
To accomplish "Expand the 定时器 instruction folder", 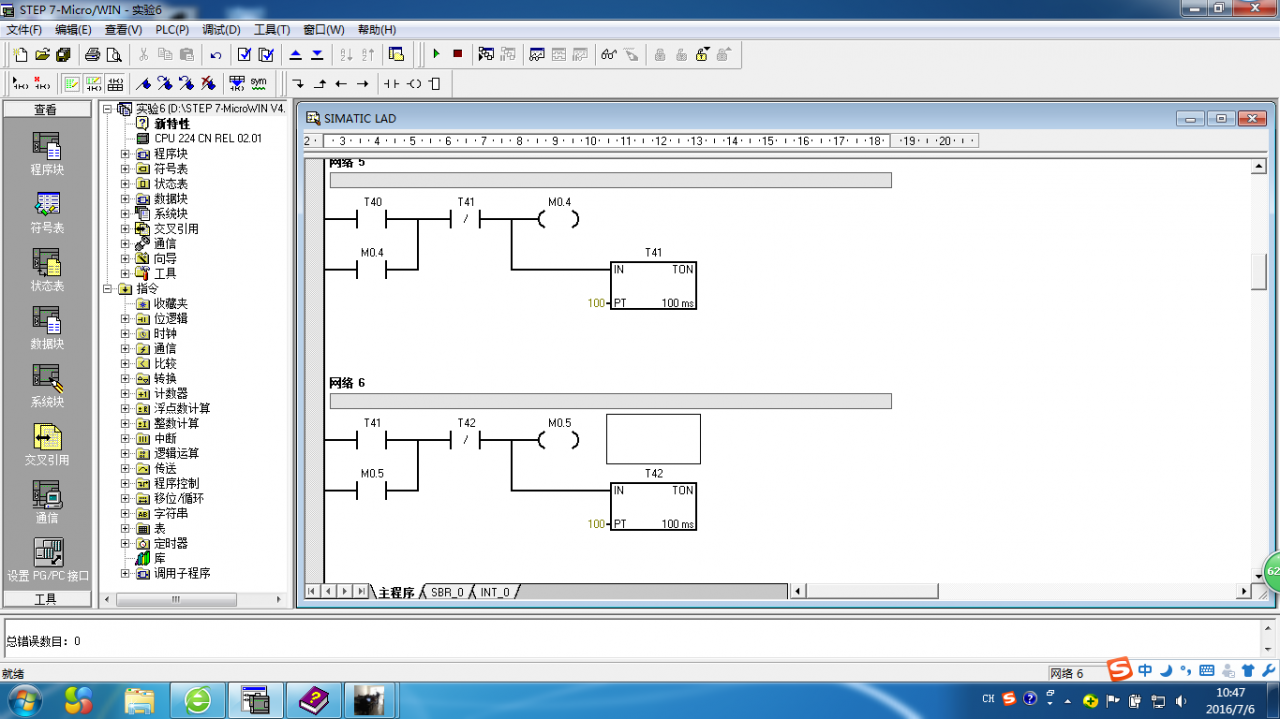I will pyautogui.click(x=125, y=543).
